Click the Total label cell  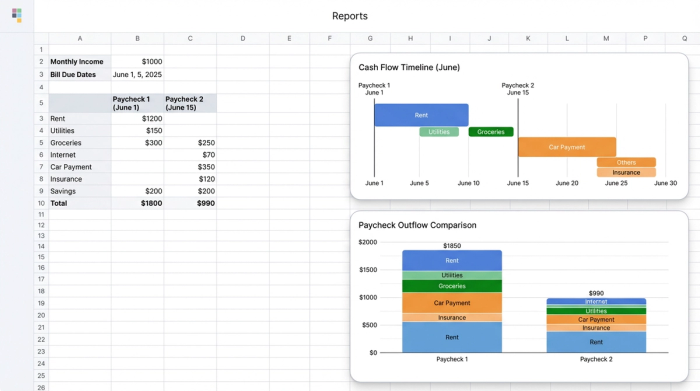click(80, 203)
